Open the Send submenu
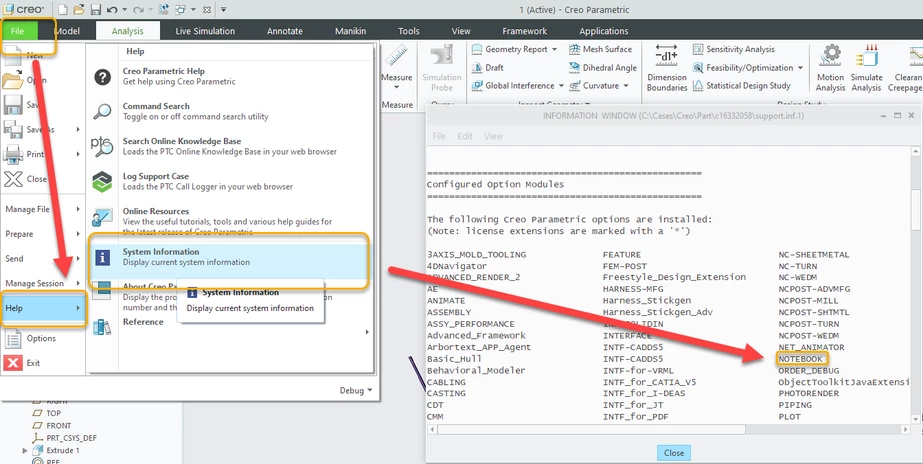Image resolution: width=923 pixels, height=464 pixels. 43,258
